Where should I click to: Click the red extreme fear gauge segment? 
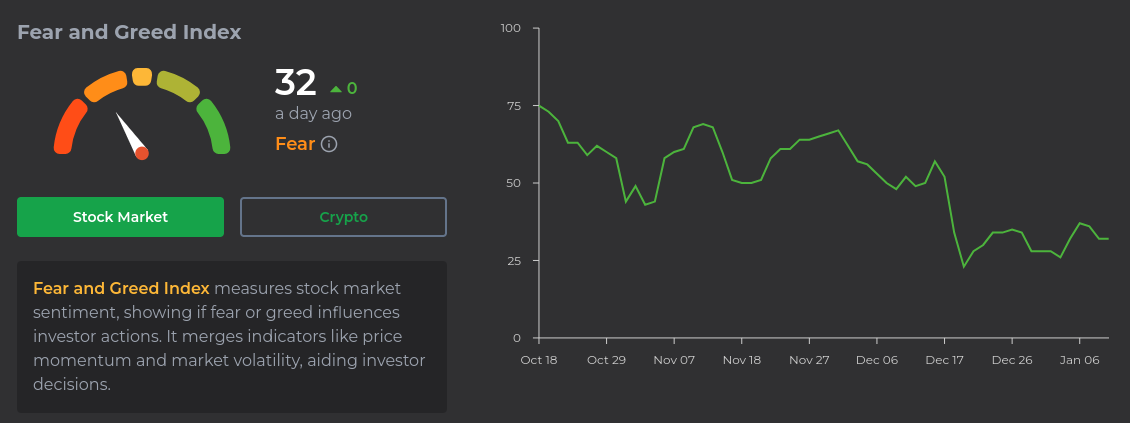(67, 126)
